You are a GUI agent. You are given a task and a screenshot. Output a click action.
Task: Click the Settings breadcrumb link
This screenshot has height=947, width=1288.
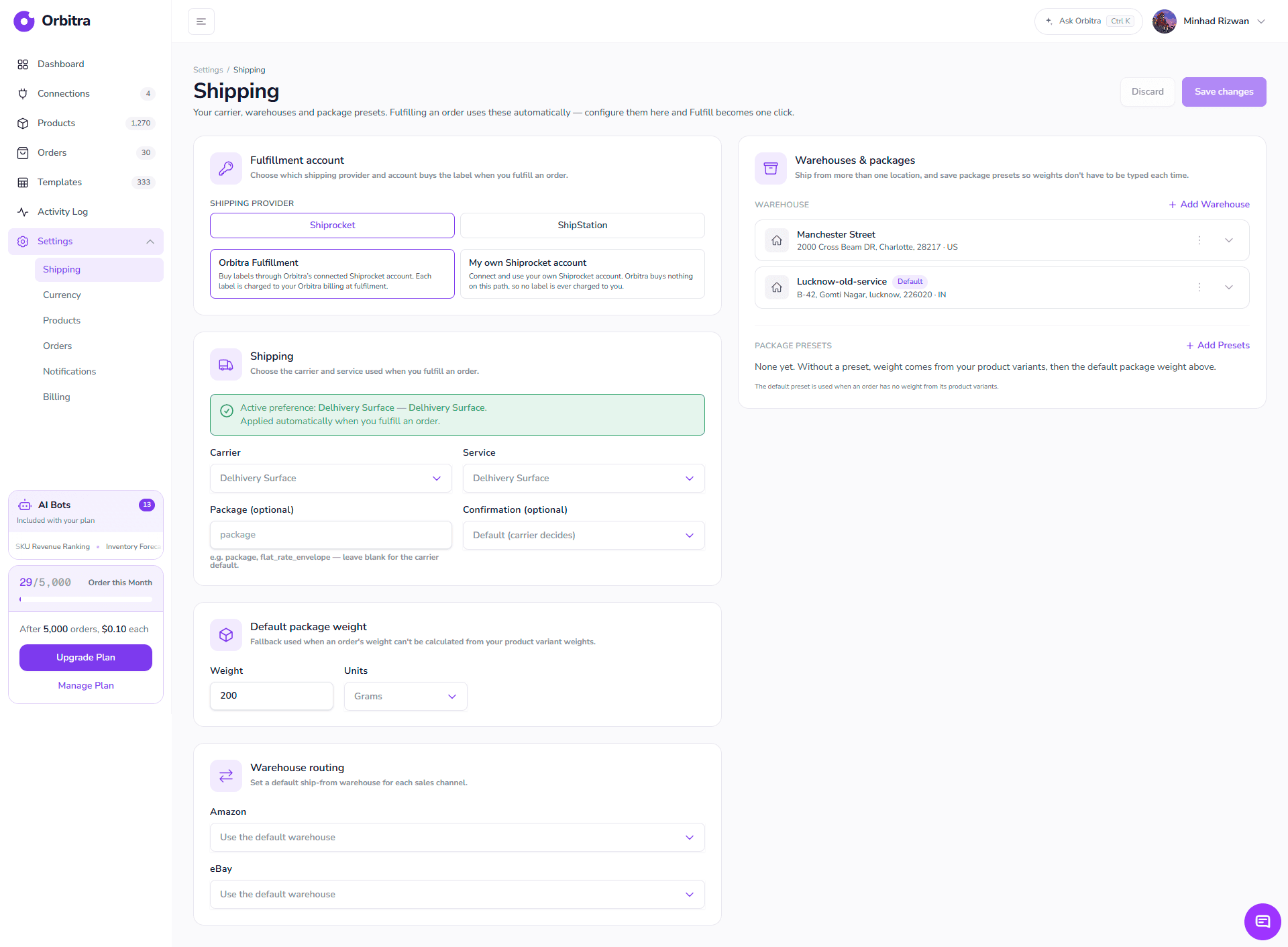click(x=208, y=70)
